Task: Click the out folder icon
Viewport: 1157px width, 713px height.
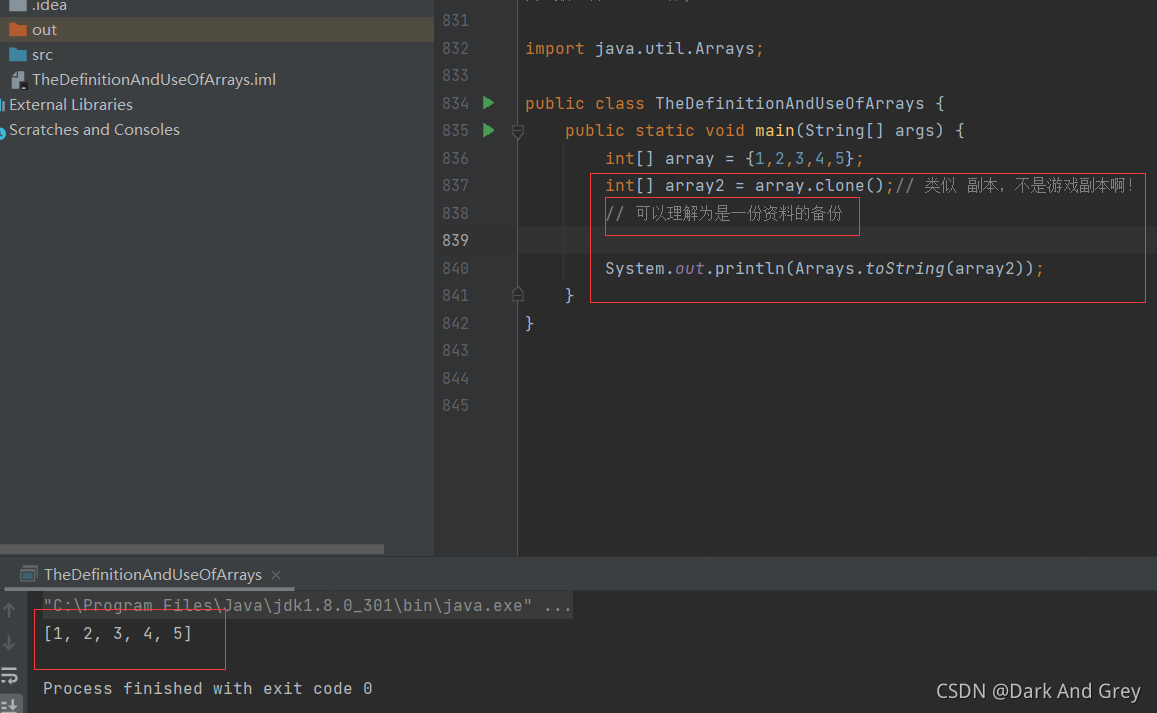Action: 18,30
